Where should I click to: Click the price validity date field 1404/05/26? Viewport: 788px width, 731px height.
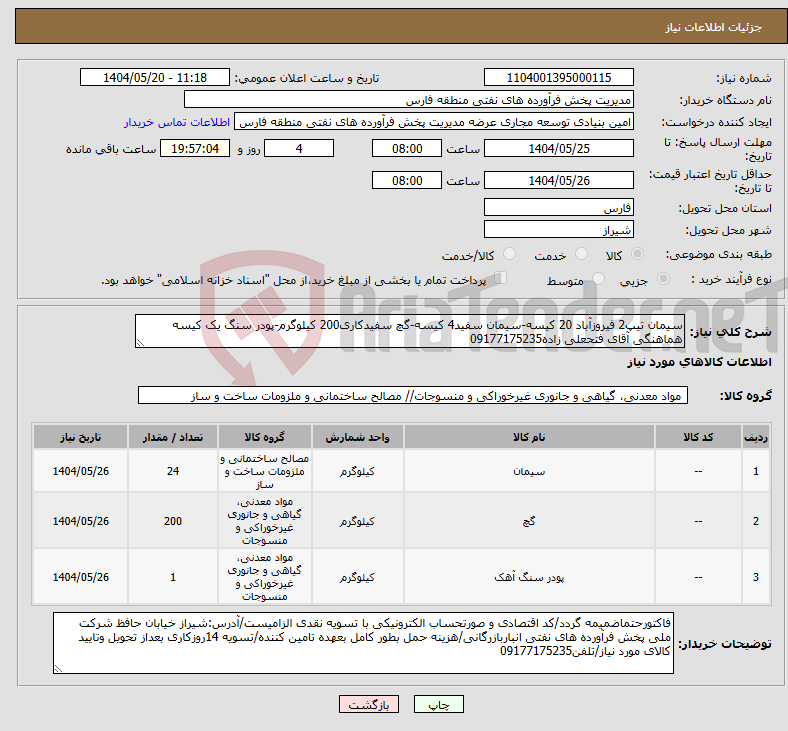tap(558, 180)
